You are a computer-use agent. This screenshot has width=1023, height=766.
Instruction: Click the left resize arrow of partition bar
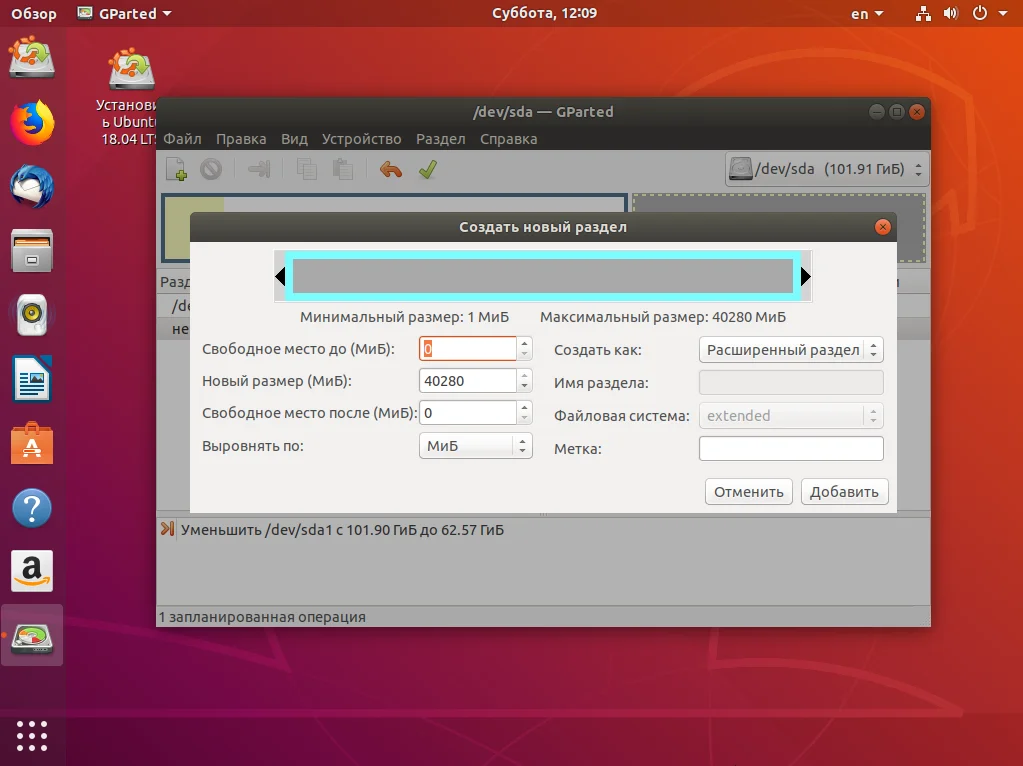click(x=280, y=276)
